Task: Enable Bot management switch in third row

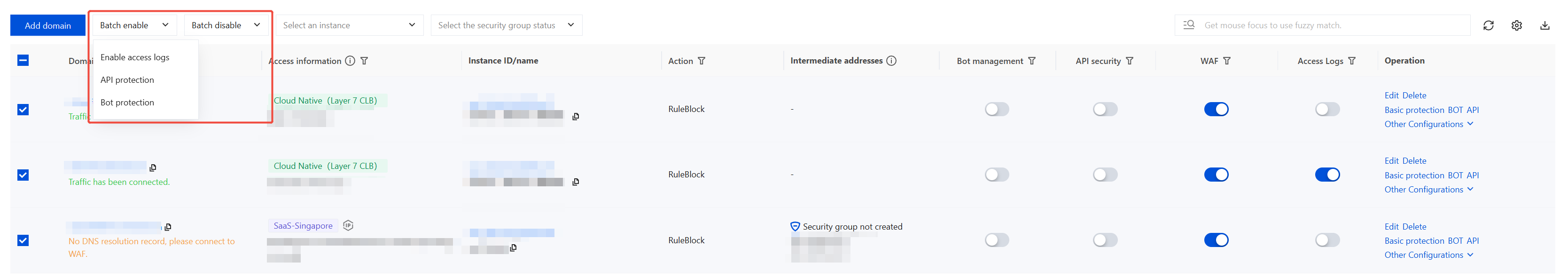Action: [x=997, y=240]
